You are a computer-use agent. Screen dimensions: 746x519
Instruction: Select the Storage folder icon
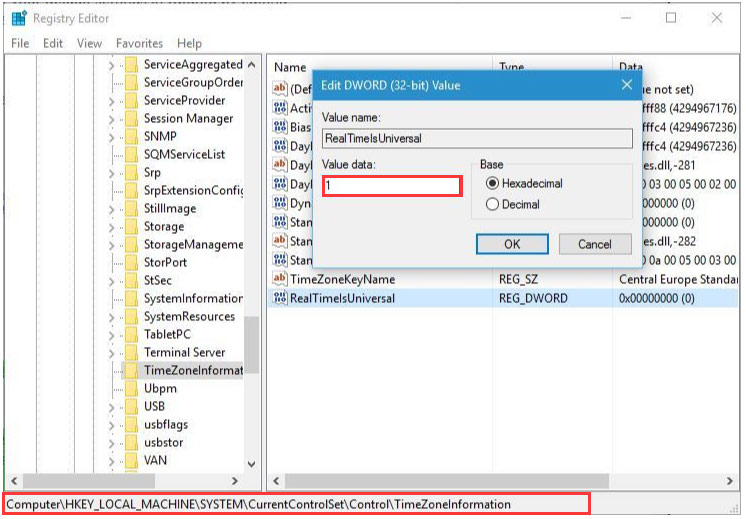[x=131, y=226]
